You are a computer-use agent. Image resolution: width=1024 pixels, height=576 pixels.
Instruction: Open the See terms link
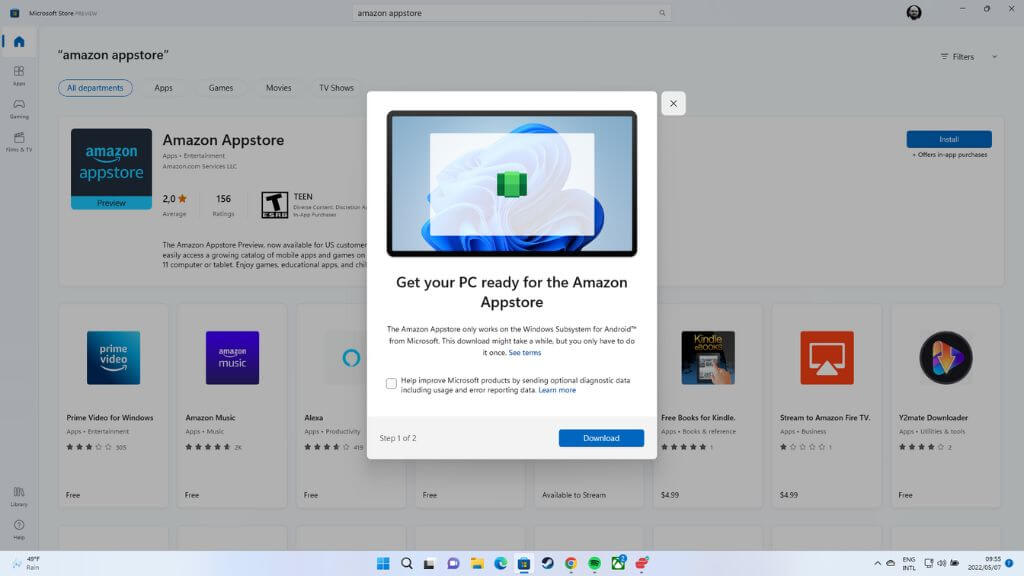(x=524, y=353)
